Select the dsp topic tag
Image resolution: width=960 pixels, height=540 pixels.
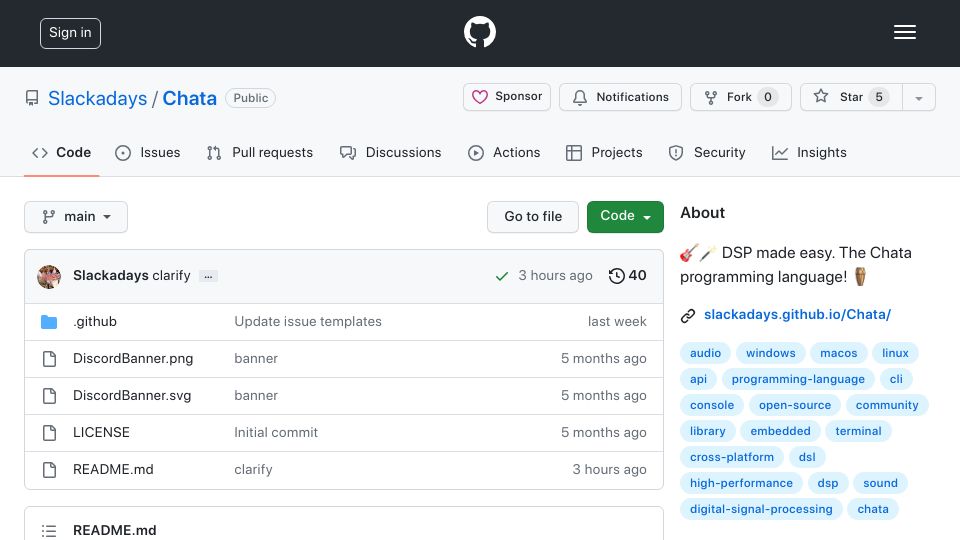click(x=827, y=483)
